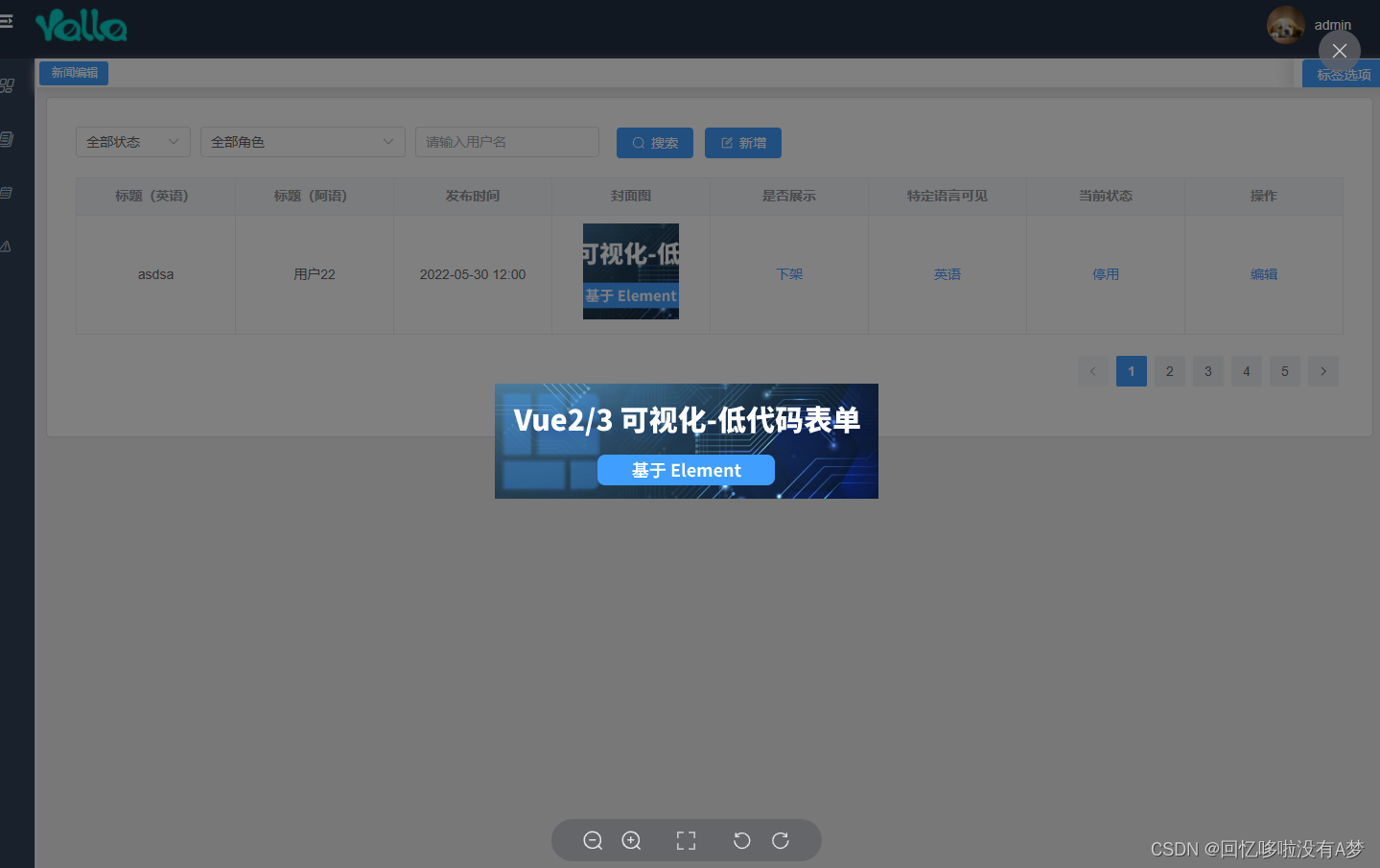
Task: Select the 新闻编辑 tab
Action: pos(74,73)
